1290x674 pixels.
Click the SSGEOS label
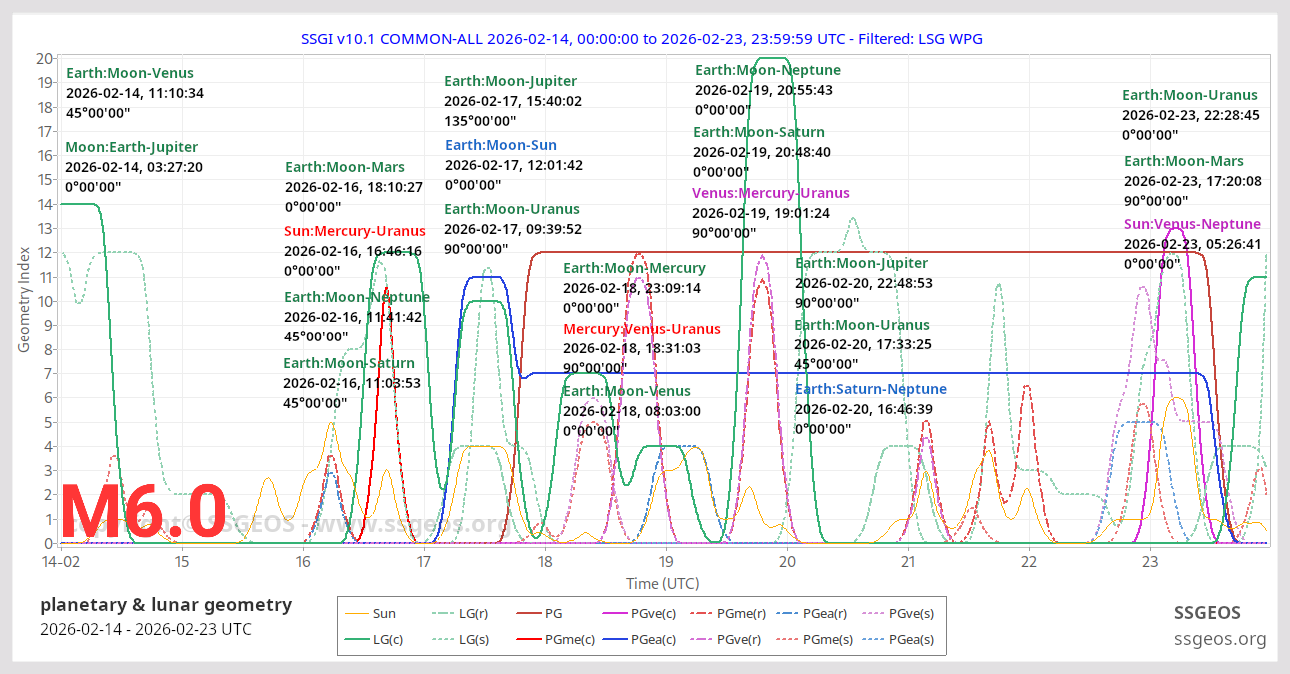point(1209,613)
